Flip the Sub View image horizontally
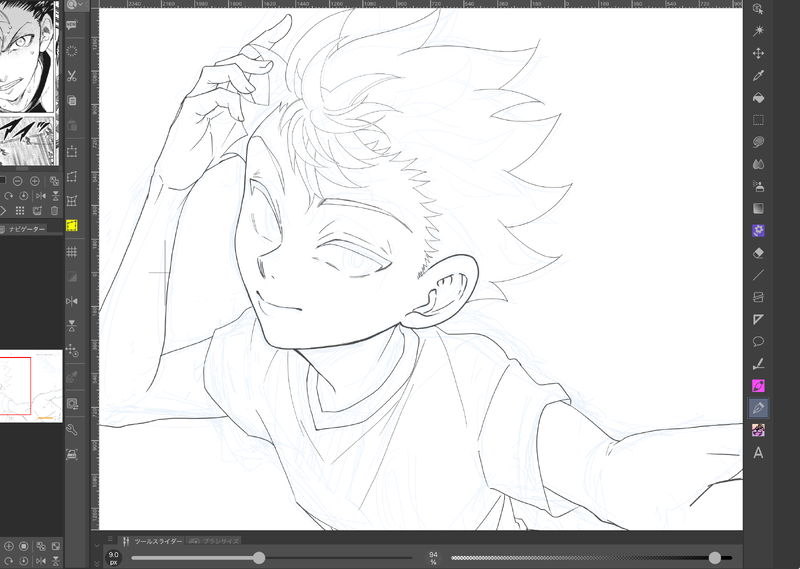Image resolution: width=800 pixels, height=569 pixels. click(41, 196)
